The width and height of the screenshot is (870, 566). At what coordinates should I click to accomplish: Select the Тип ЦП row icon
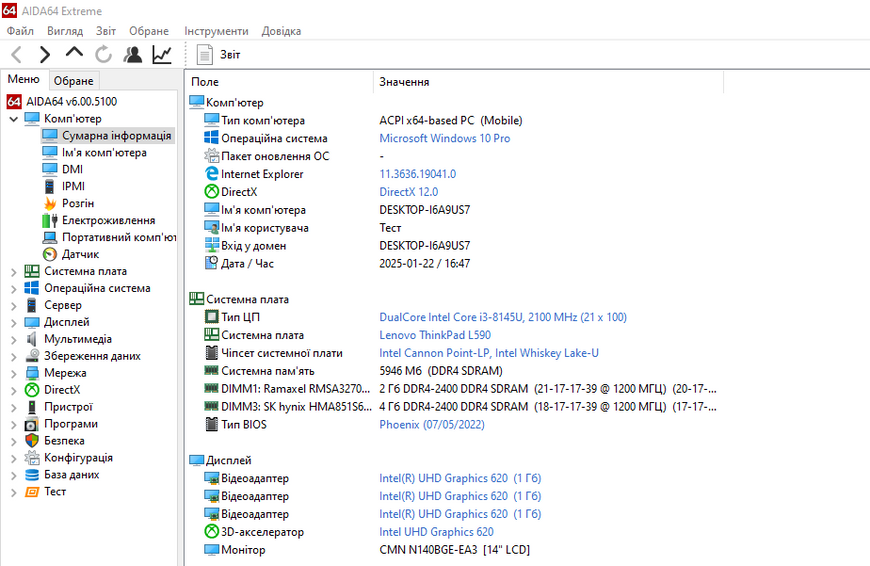(x=211, y=317)
